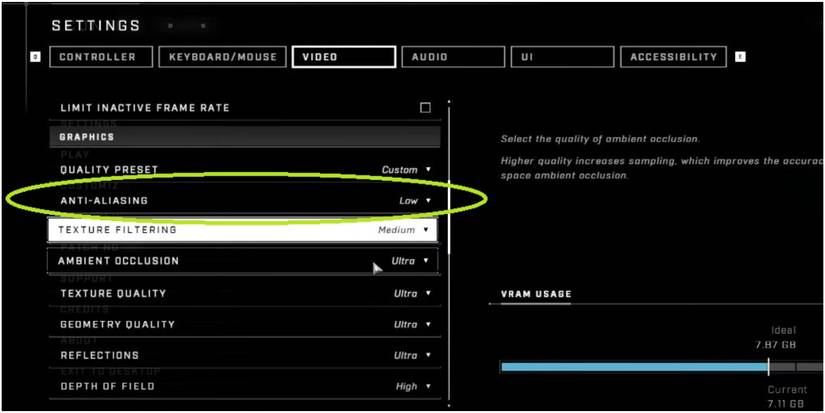The height and width of the screenshot is (413, 825).
Task: Switch to the UI tab
Action: click(x=560, y=57)
